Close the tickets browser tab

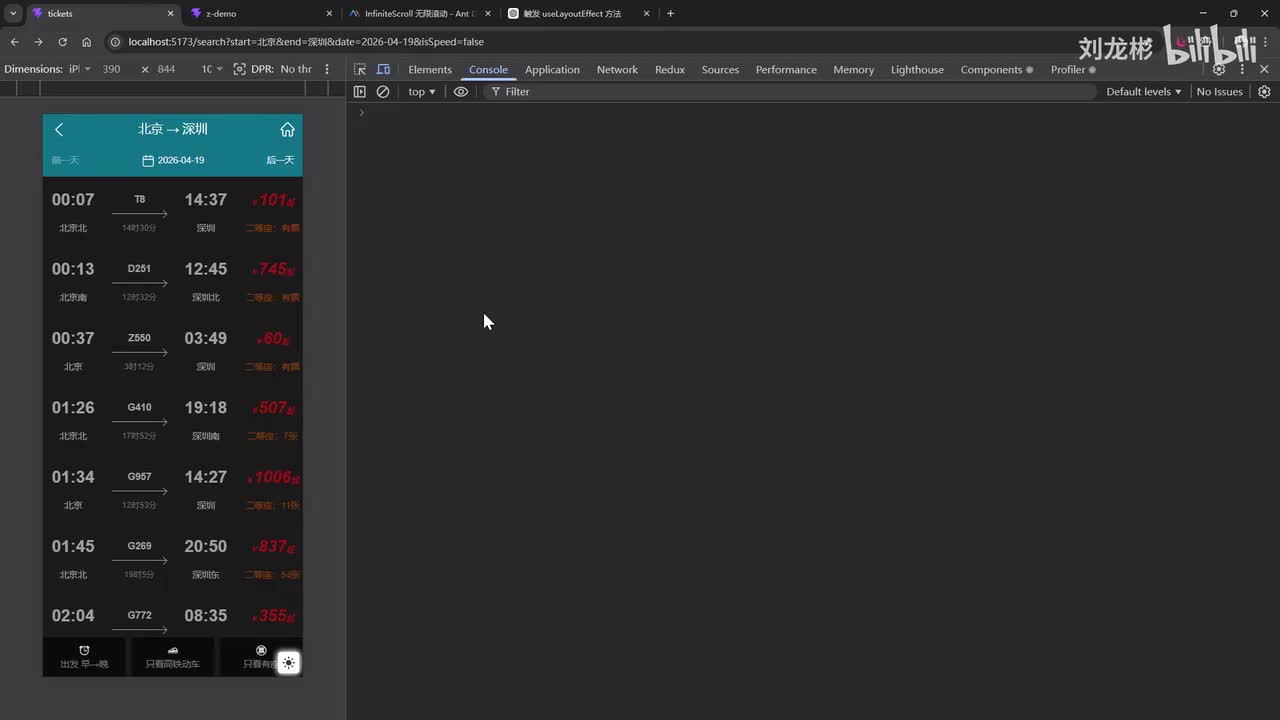(x=171, y=14)
